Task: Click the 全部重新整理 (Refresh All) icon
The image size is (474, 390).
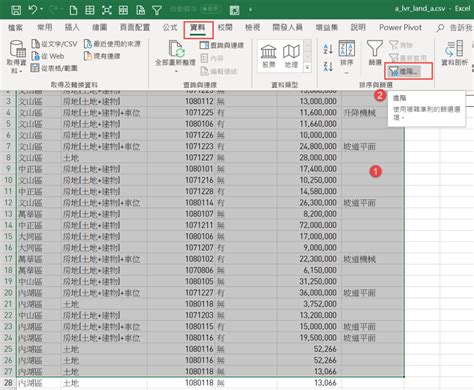Action: (x=177, y=49)
